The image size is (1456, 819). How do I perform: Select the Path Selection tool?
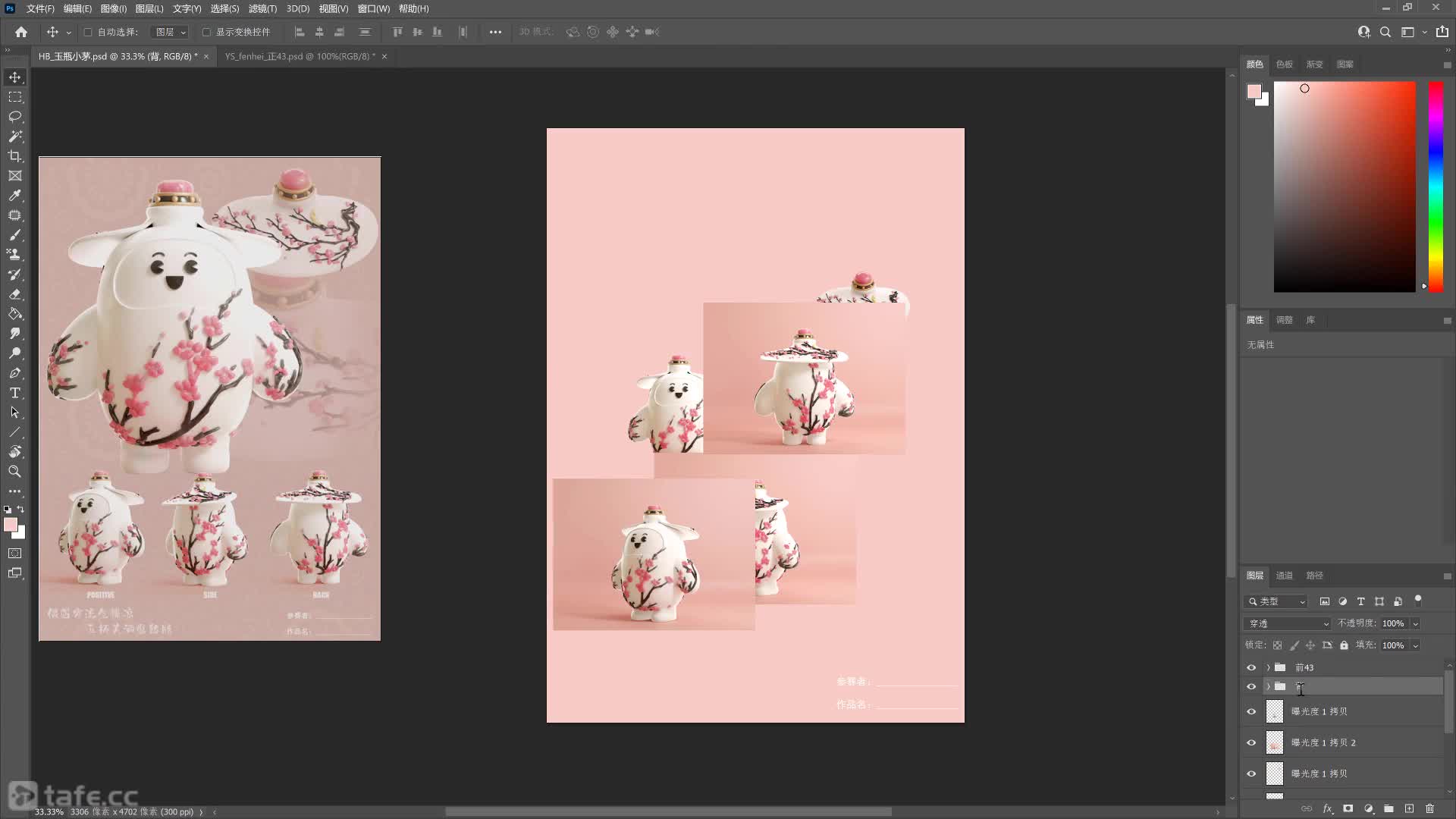pos(15,413)
